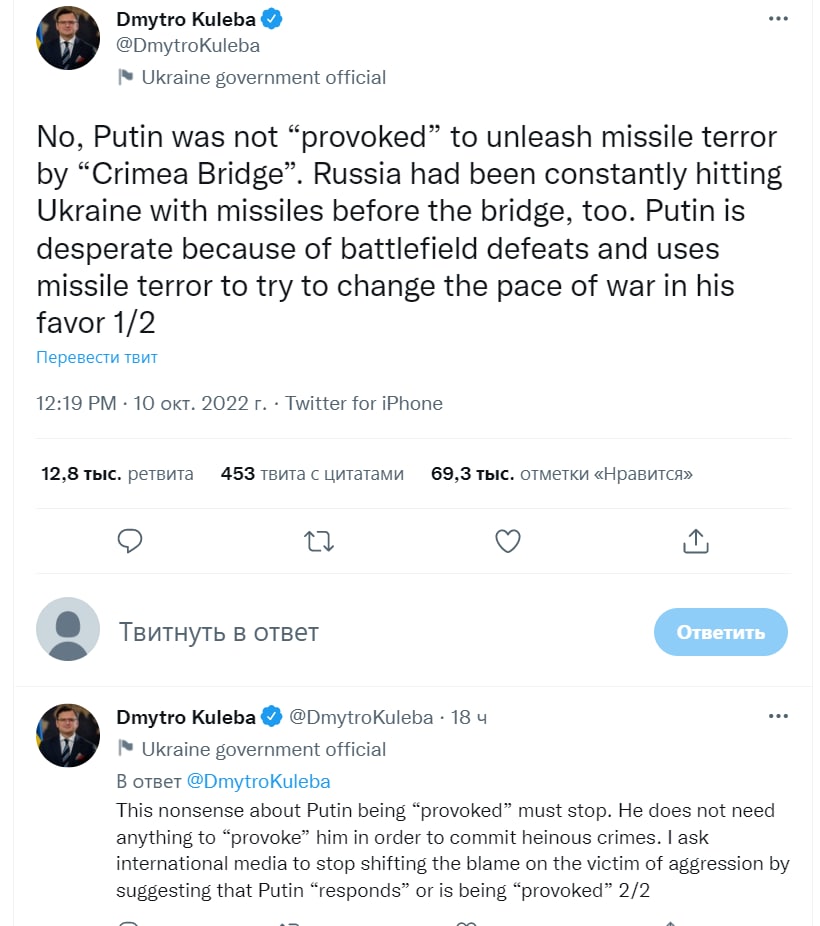Image resolution: width=820 pixels, height=926 pixels.
Task: Click the retweet arrows icon
Action: coord(319,541)
